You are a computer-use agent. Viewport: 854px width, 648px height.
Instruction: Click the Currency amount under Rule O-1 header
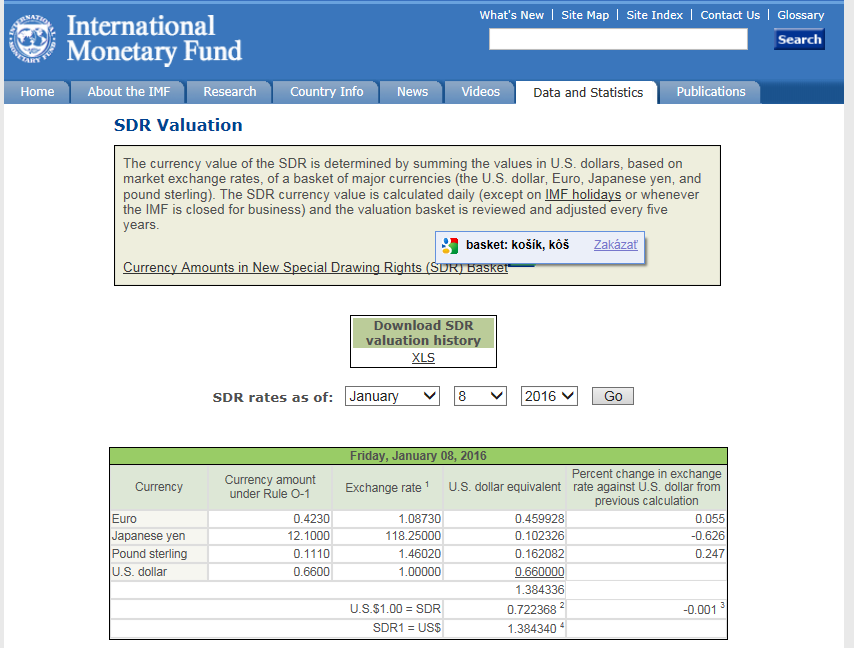click(270, 487)
